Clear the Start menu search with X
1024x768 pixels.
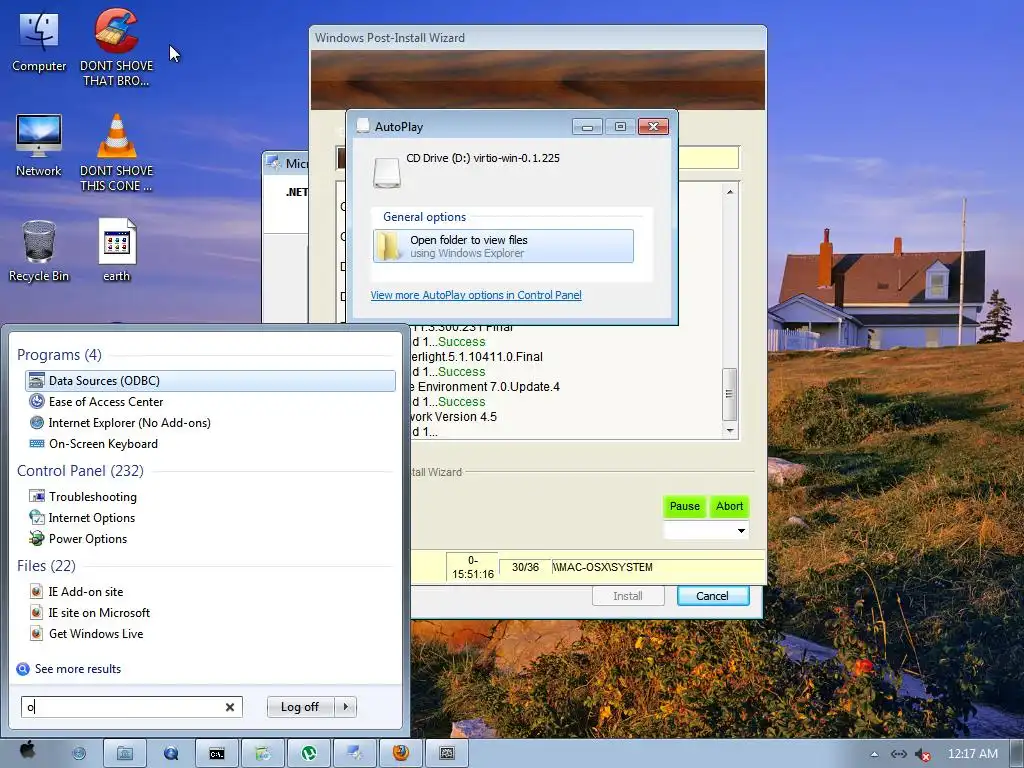[x=230, y=707]
